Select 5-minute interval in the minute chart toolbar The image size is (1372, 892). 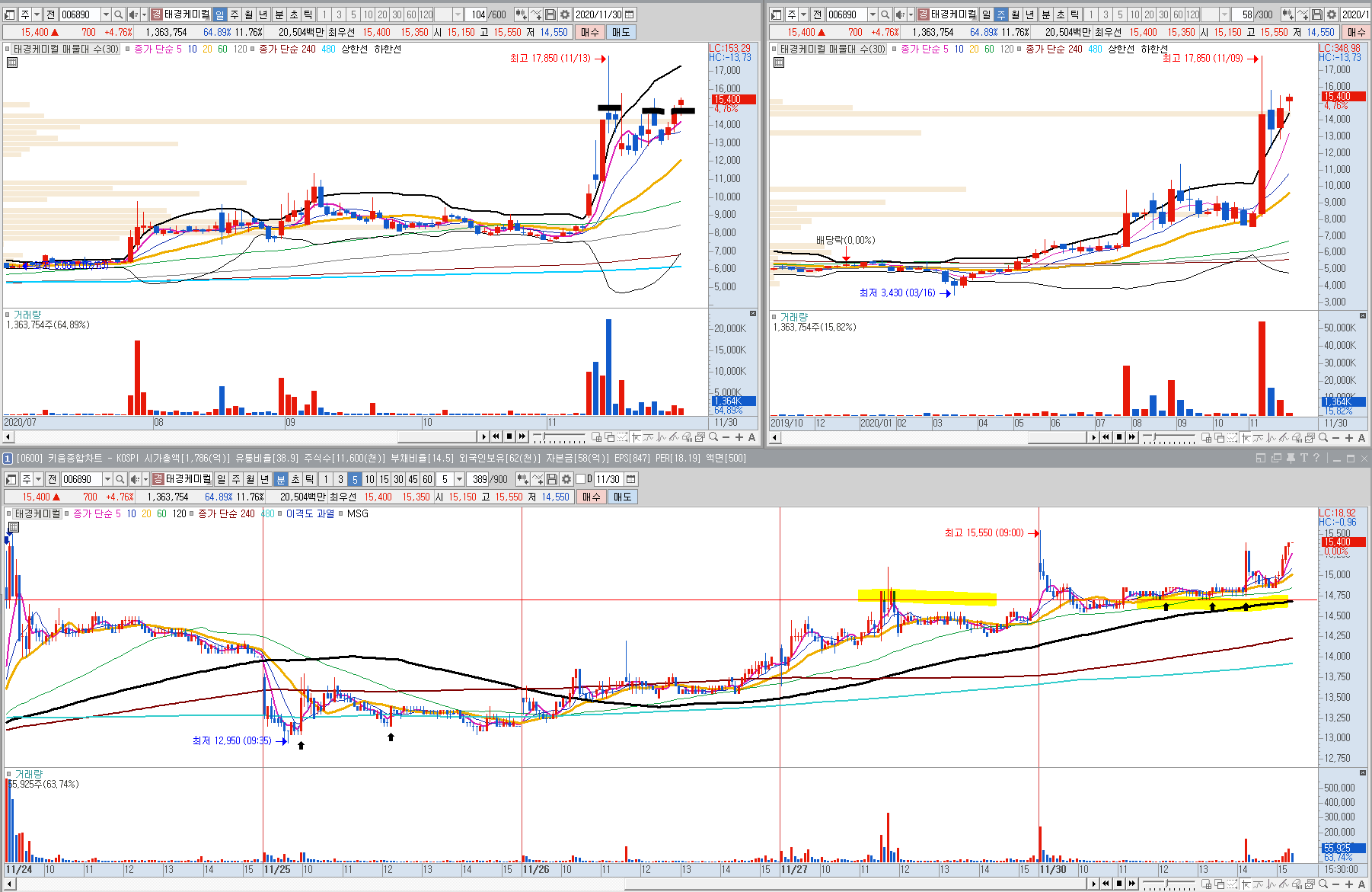click(x=355, y=479)
